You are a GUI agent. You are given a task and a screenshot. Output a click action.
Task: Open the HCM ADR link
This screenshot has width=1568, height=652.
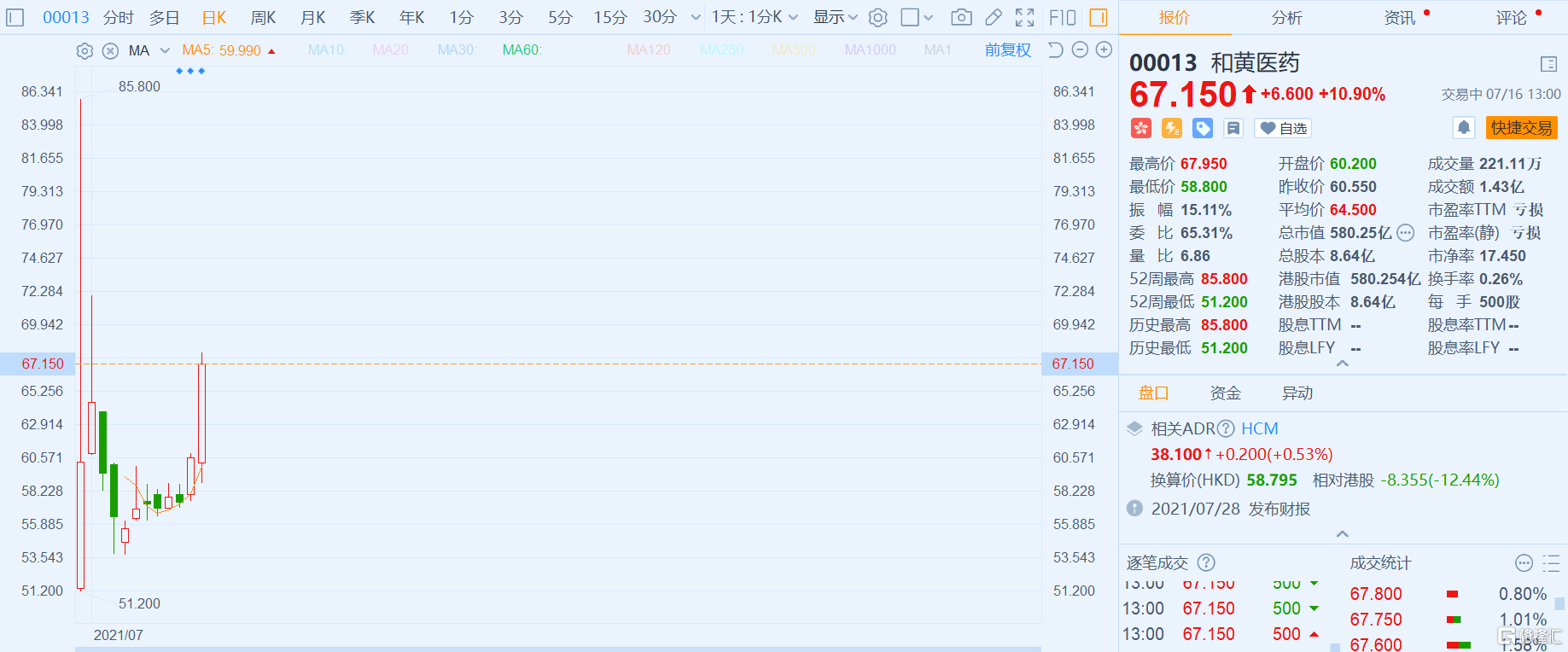pos(1260,428)
